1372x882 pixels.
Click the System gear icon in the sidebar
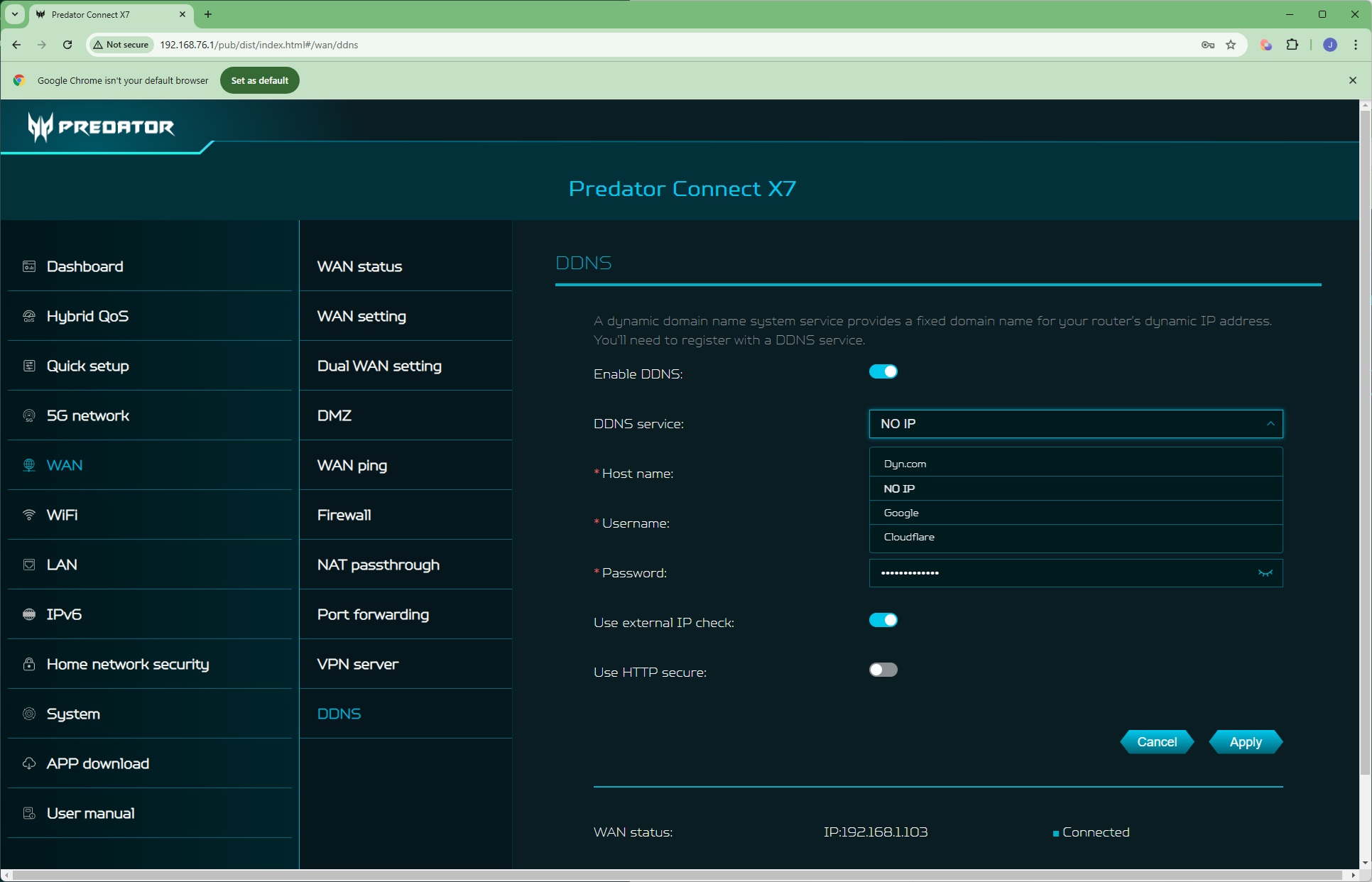pyautogui.click(x=29, y=714)
